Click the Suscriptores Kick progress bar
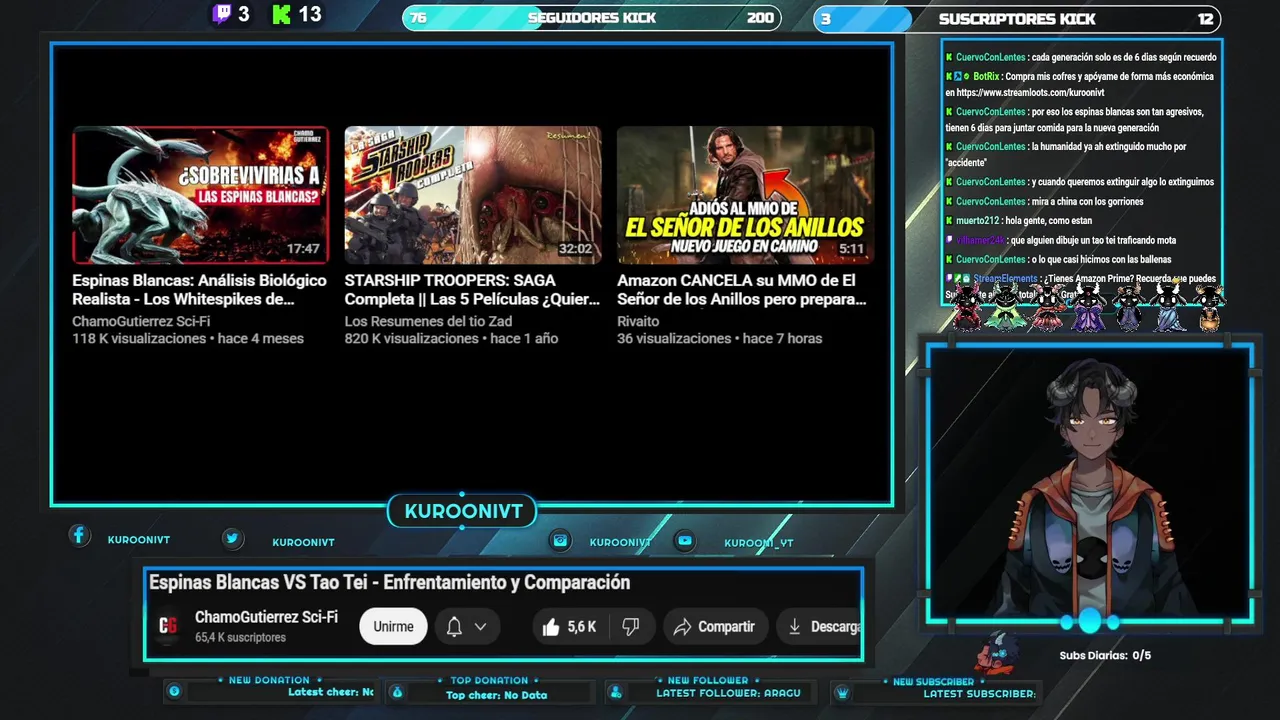Screen dimensions: 1280x720 tap(1017, 18)
